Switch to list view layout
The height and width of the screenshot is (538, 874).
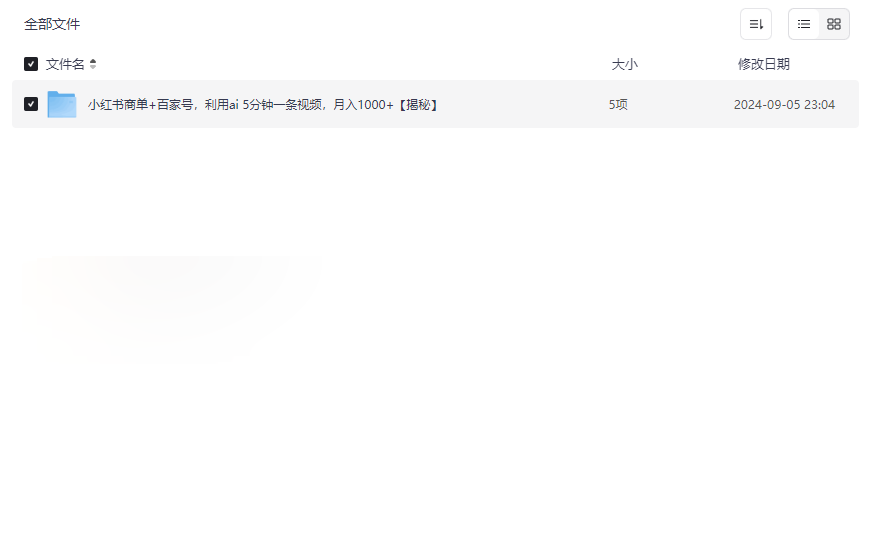click(x=803, y=24)
